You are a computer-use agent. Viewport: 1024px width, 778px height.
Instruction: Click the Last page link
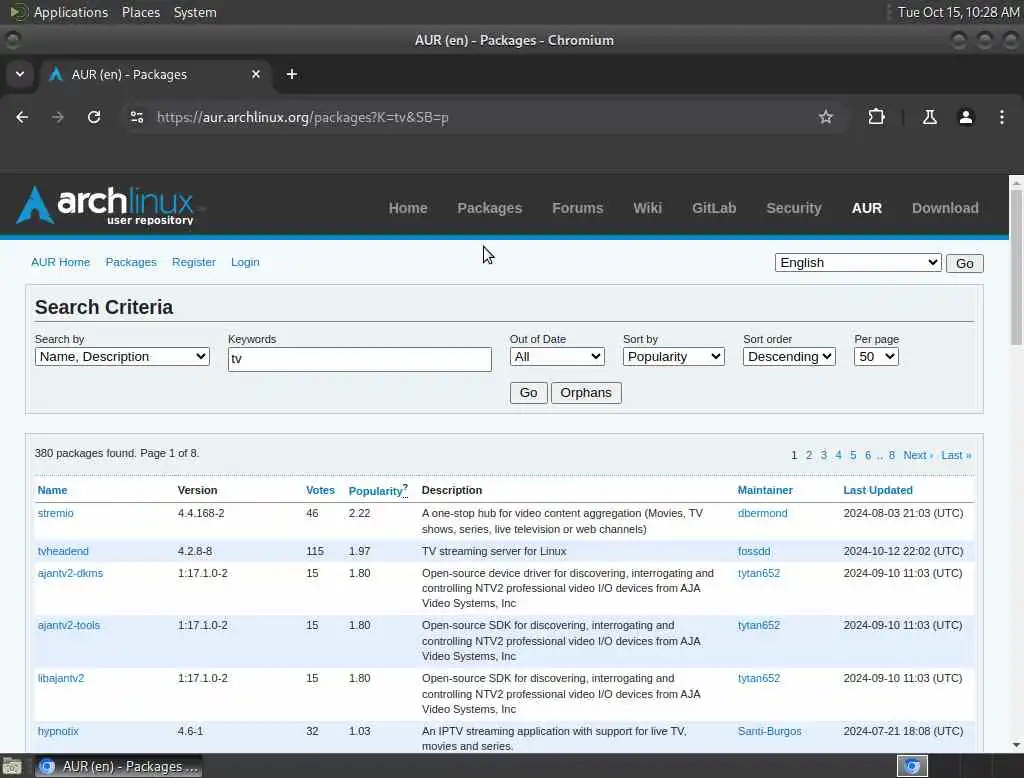pyautogui.click(x=956, y=455)
